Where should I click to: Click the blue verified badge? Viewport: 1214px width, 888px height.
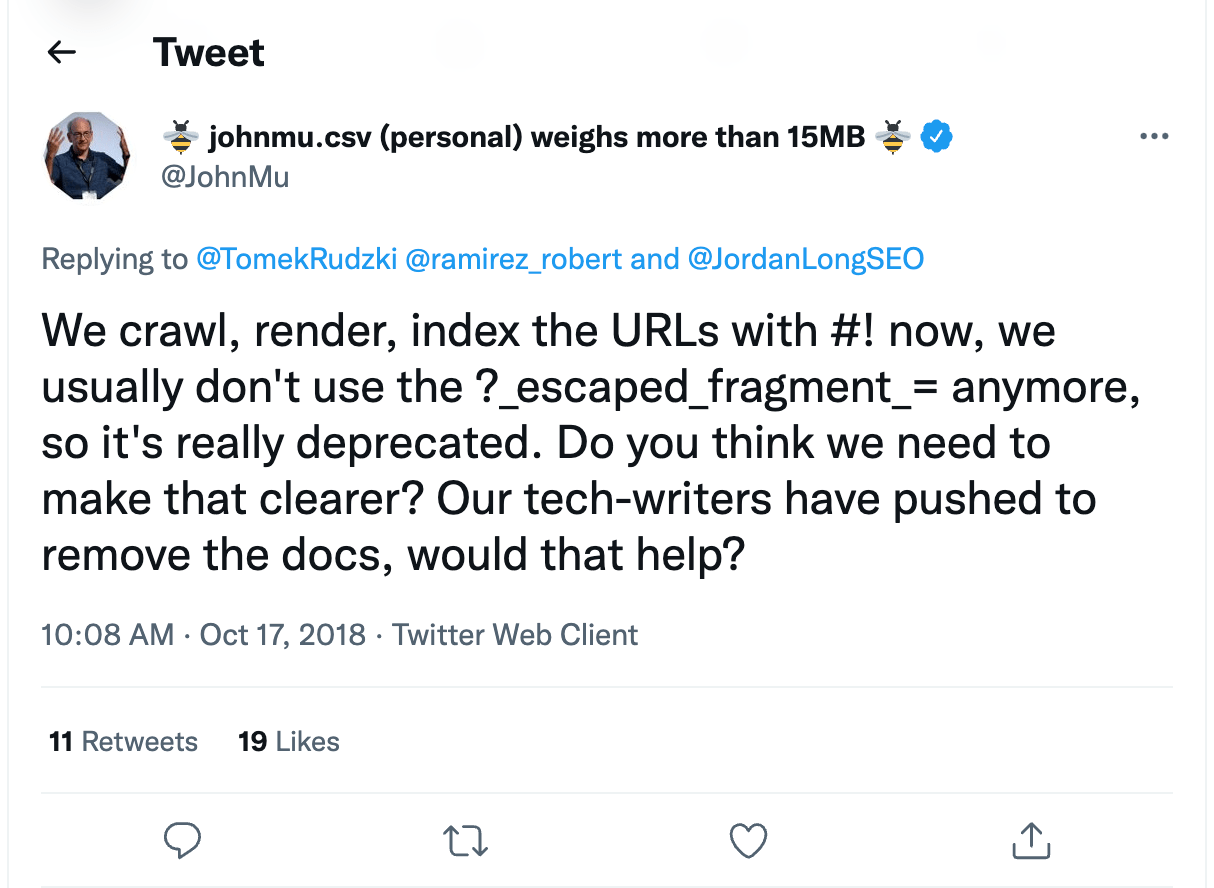pyautogui.click(x=935, y=137)
